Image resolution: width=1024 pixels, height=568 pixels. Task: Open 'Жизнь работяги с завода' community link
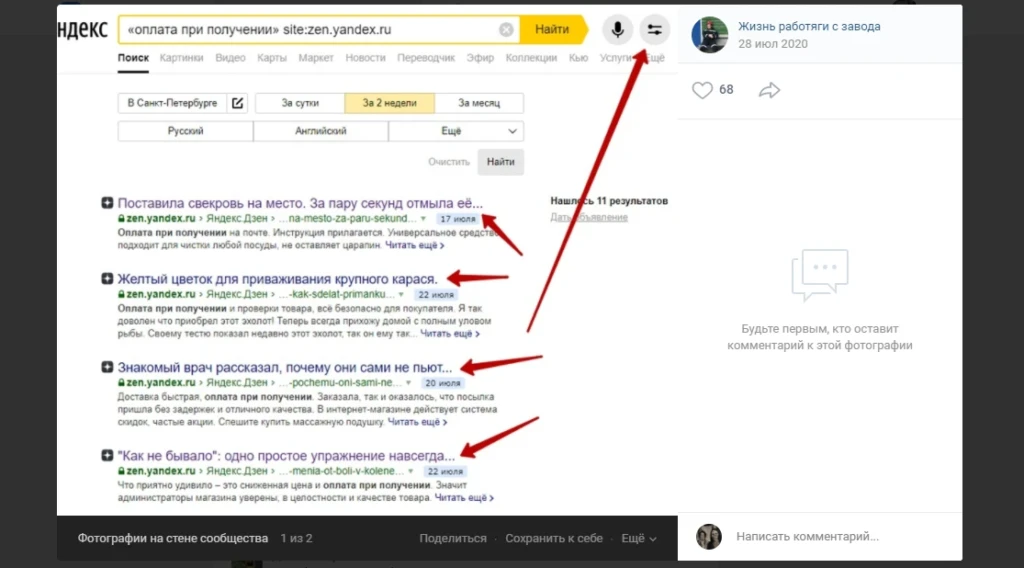click(809, 27)
